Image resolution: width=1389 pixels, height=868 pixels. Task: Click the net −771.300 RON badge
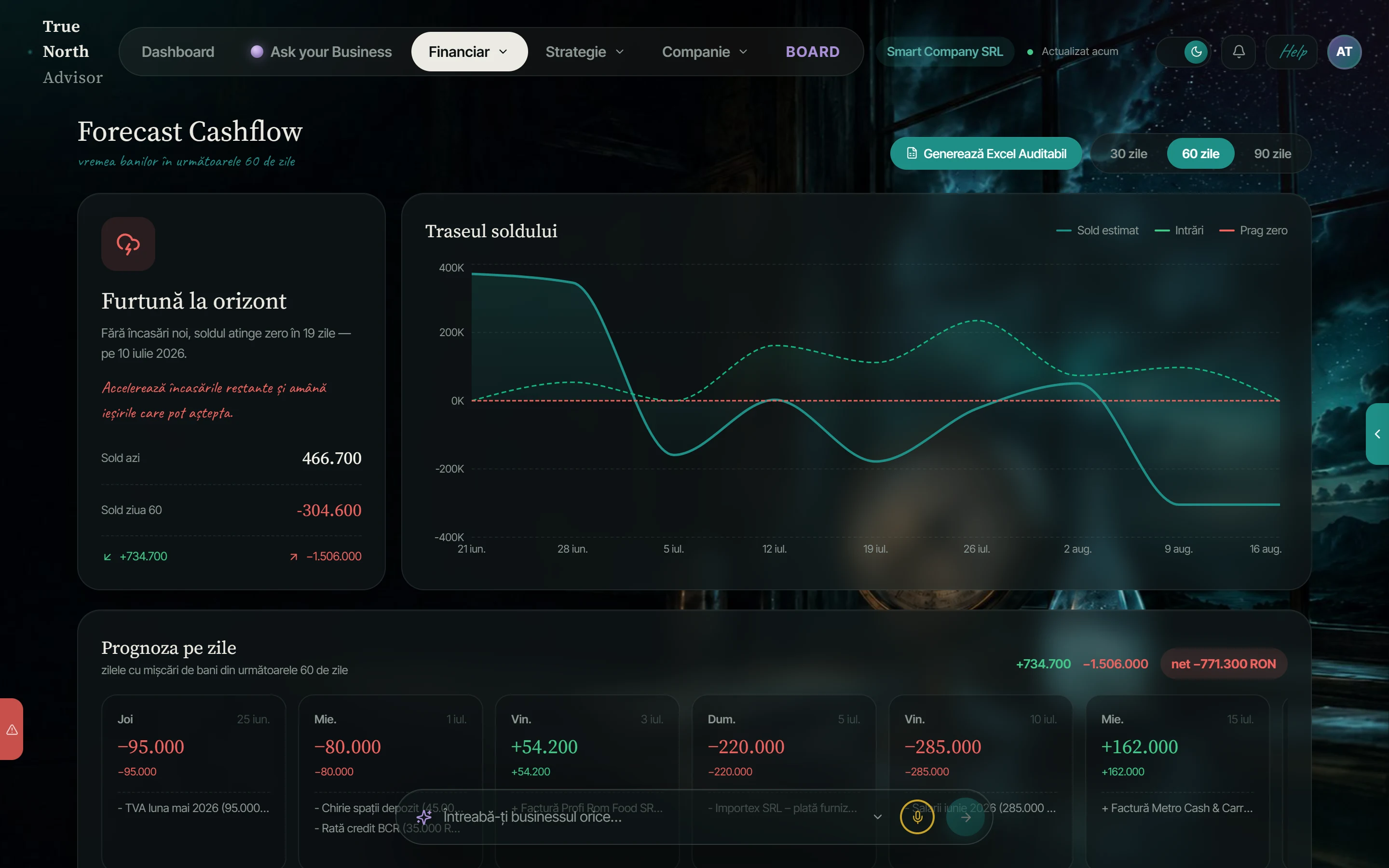coord(1223,664)
